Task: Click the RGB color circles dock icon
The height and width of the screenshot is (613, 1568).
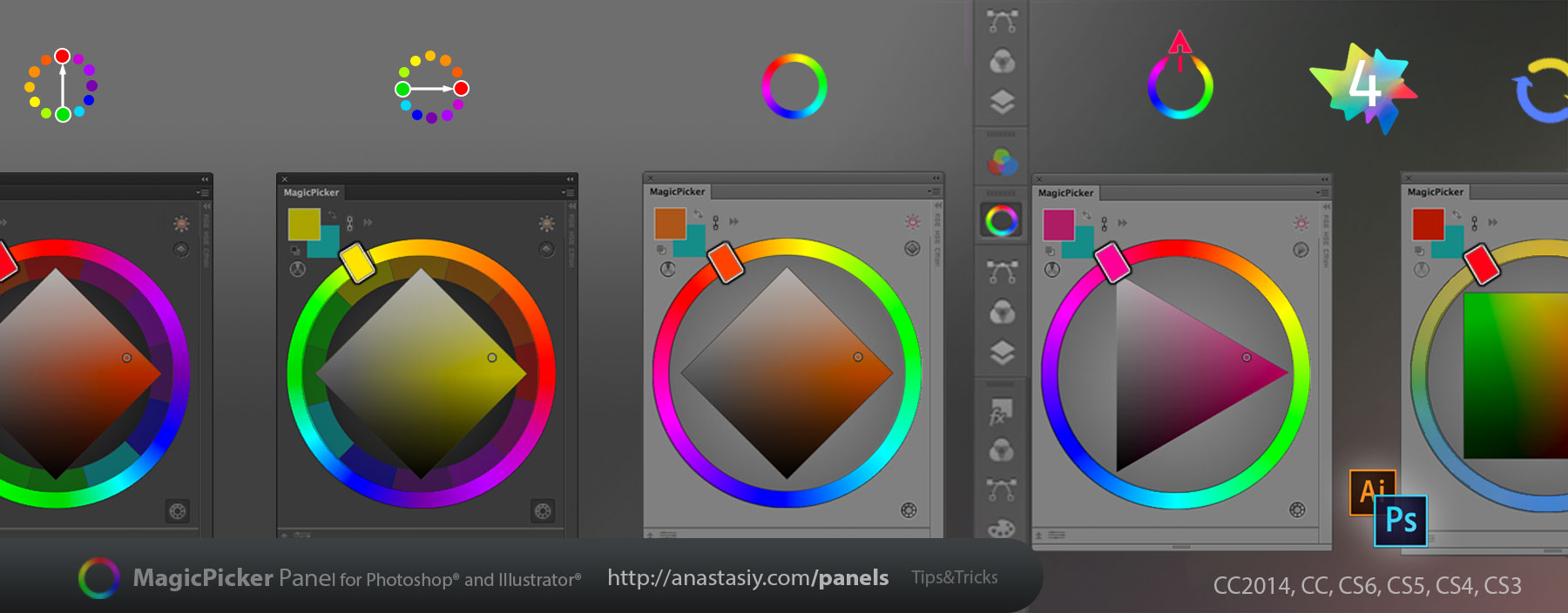Action: [x=1002, y=161]
